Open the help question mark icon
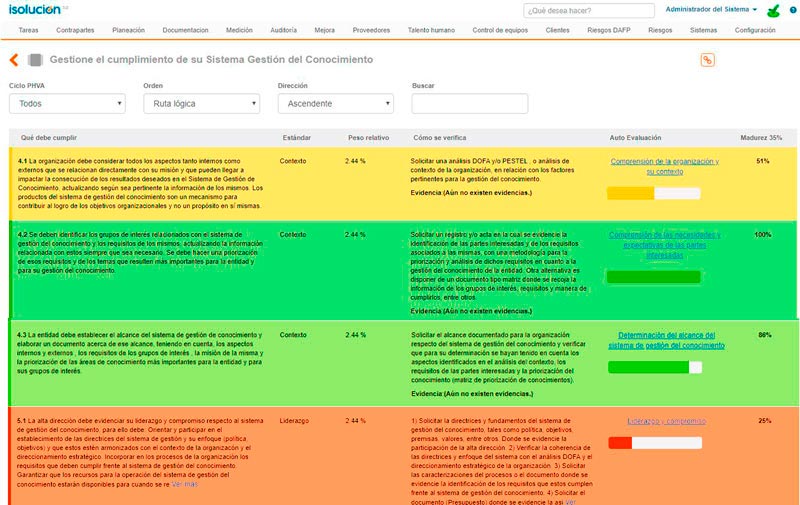 [793, 10]
